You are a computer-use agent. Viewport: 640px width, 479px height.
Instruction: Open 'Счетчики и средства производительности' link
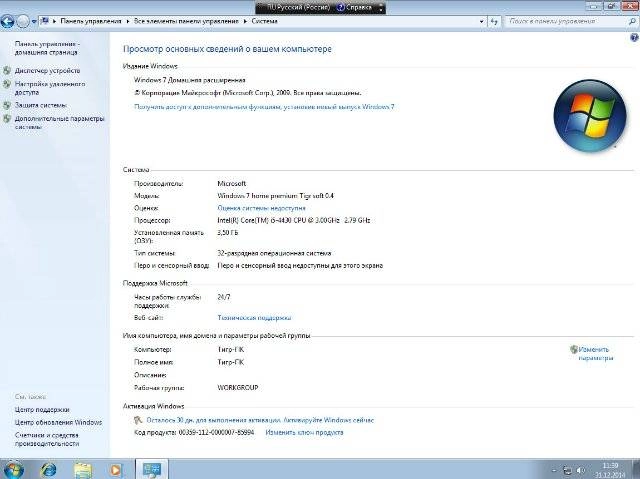point(47,439)
